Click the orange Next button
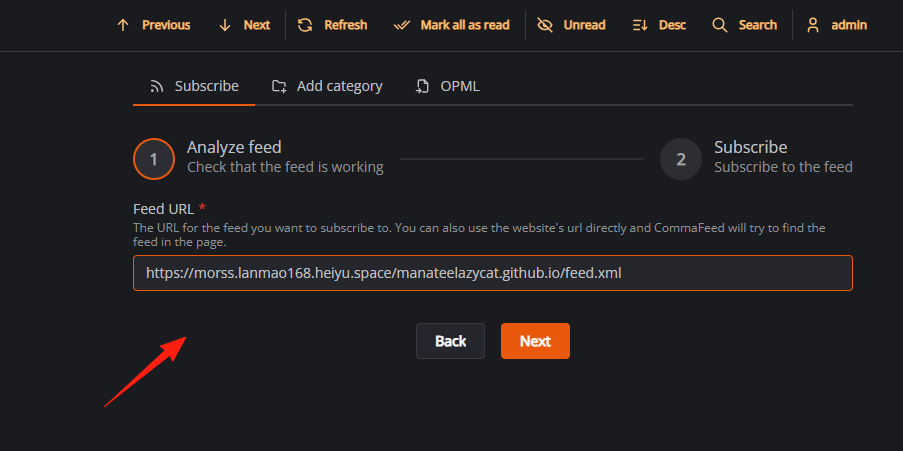Screen dimensions: 903x451 point(535,341)
